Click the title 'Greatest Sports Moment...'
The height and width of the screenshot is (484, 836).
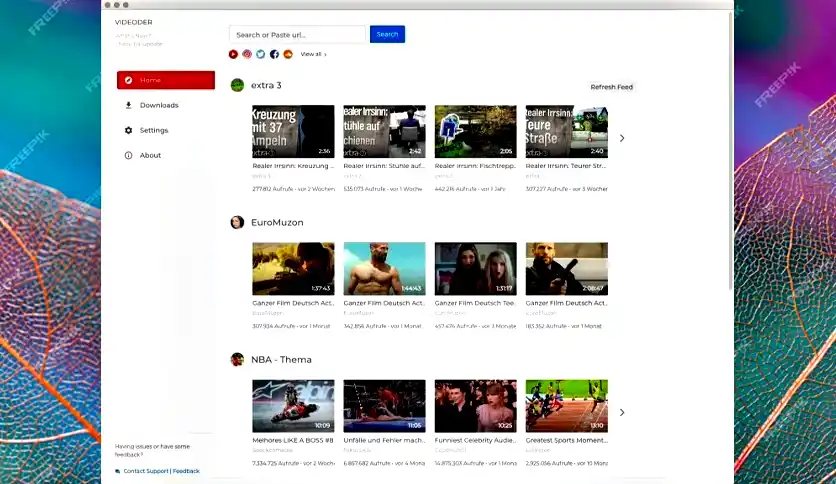point(567,440)
